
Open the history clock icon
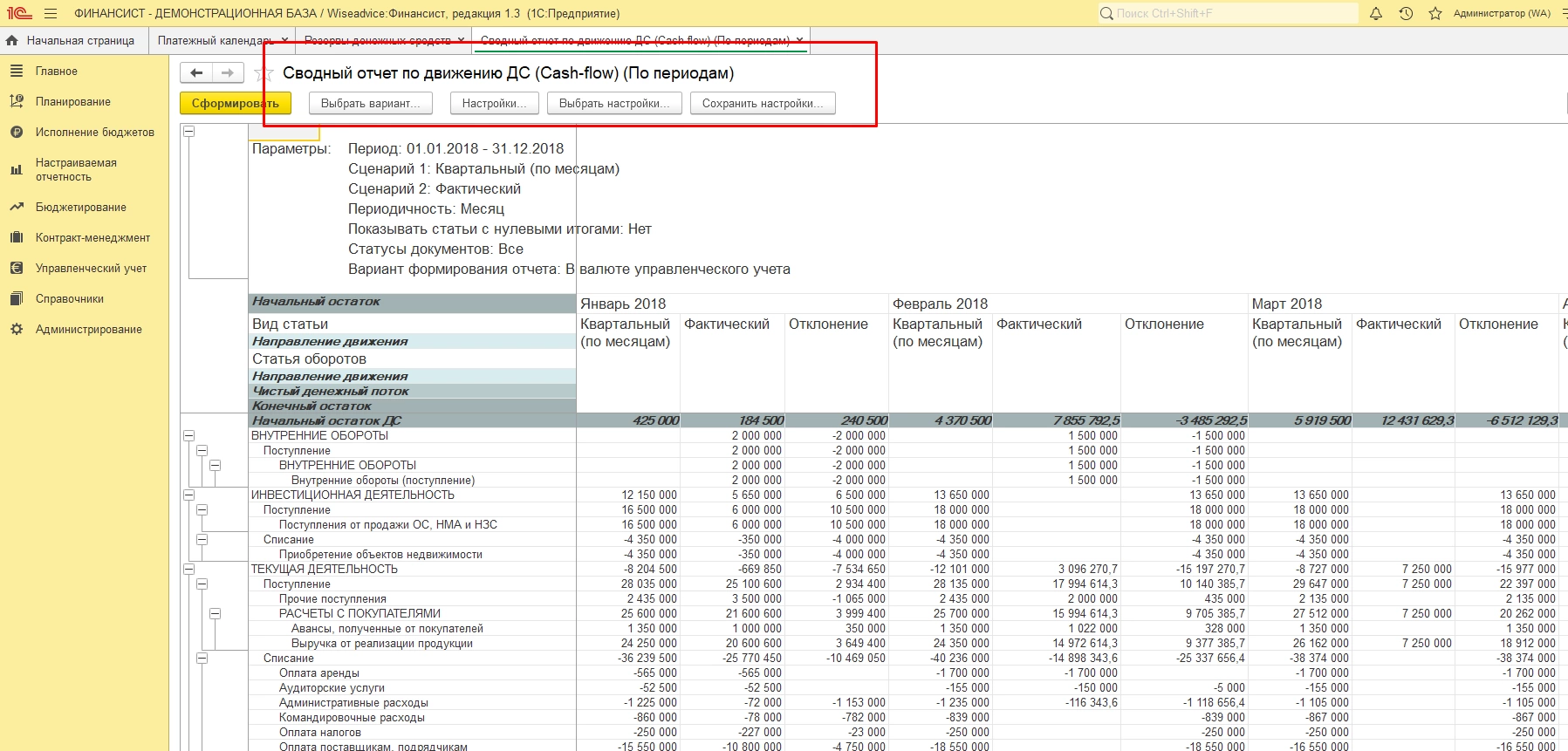point(1406,14)
